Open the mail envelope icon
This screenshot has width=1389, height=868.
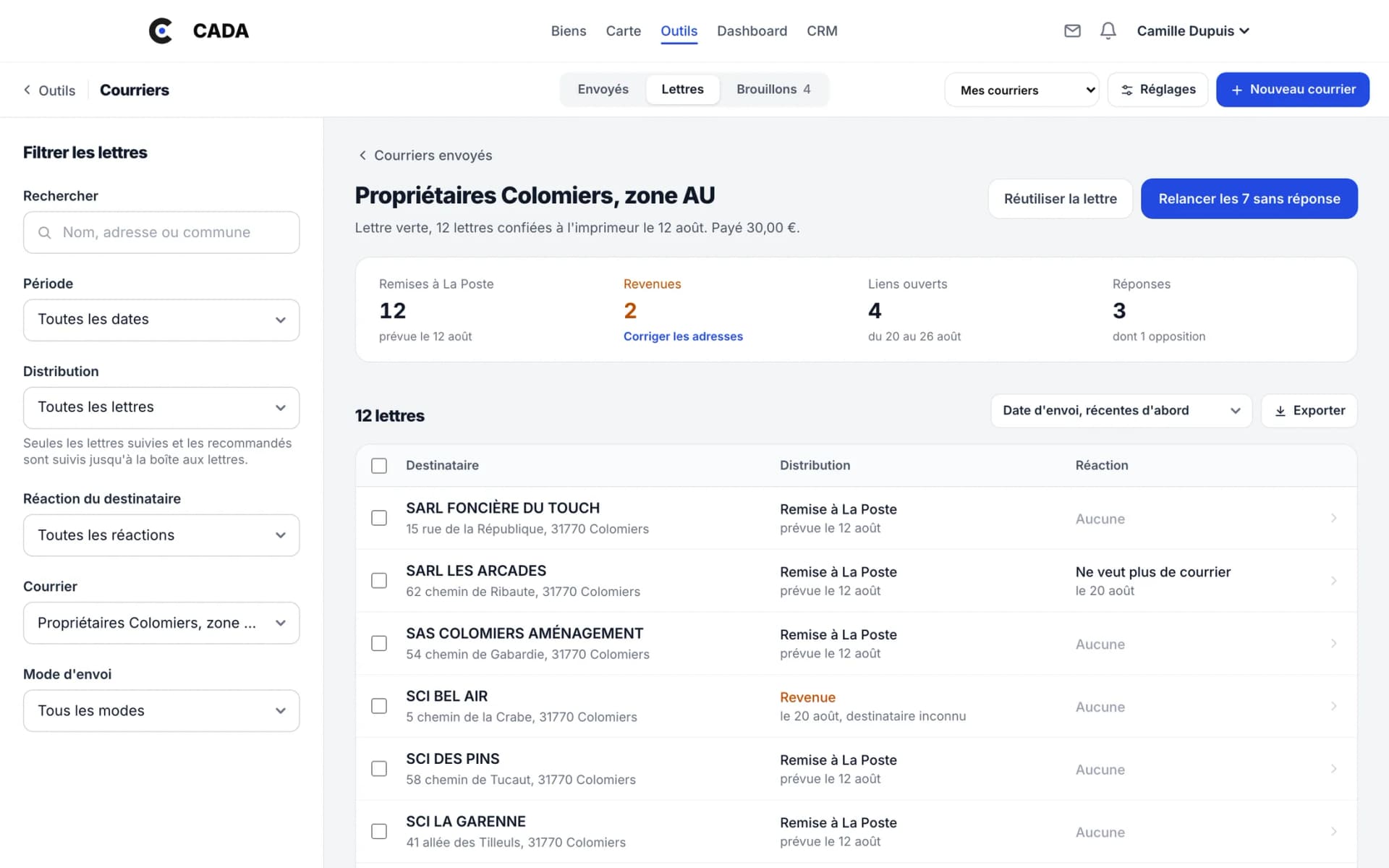click(1072, 30)
